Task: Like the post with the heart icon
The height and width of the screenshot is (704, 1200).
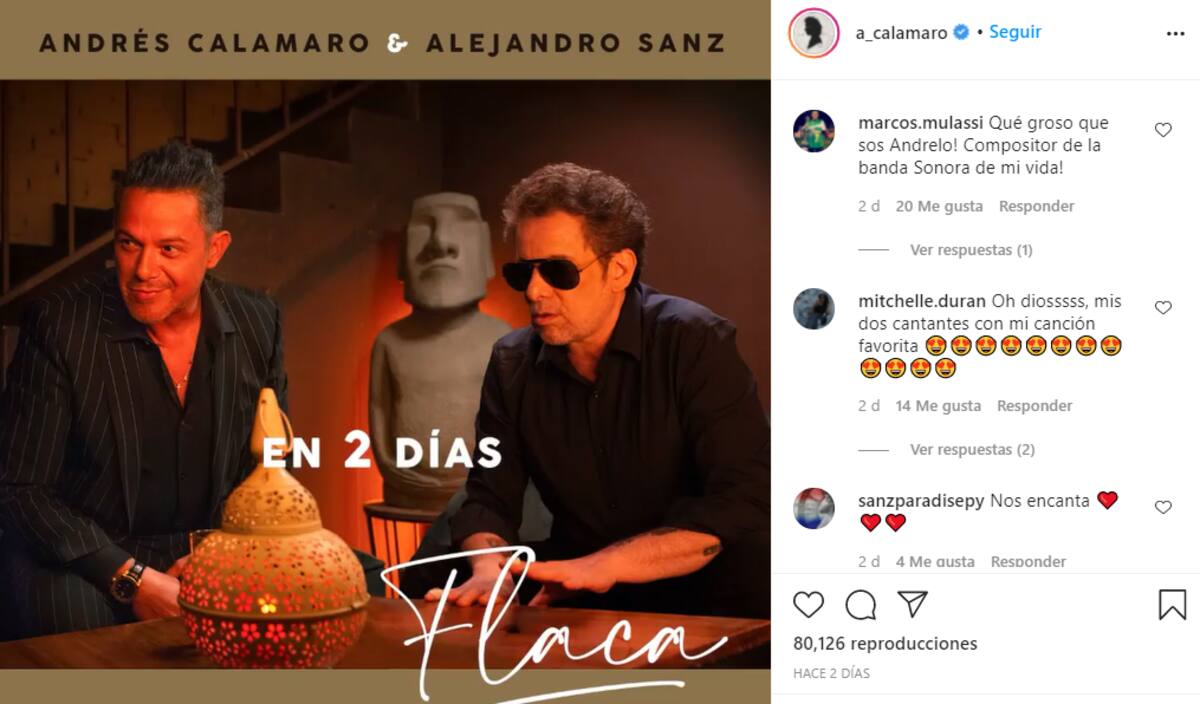Action: click(808, 605)
